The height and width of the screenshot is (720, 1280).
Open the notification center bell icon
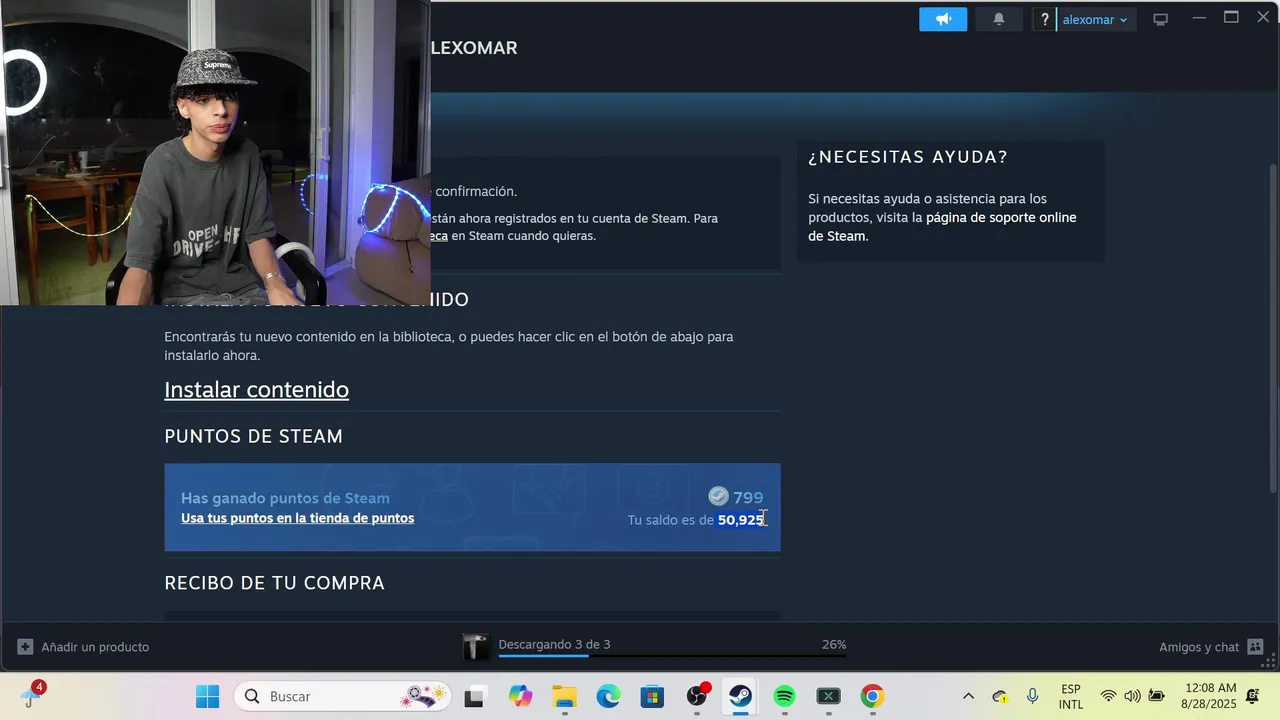click(1253, 696)
